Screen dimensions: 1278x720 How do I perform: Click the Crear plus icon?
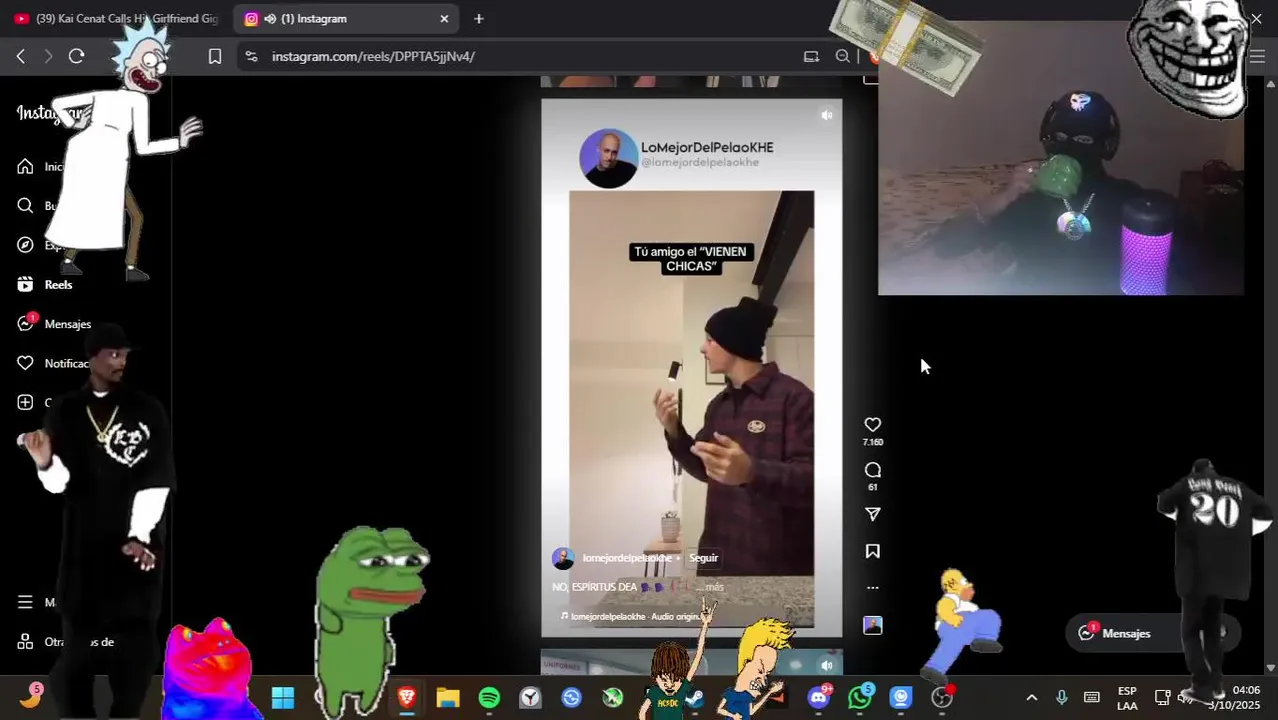point(25,402)
